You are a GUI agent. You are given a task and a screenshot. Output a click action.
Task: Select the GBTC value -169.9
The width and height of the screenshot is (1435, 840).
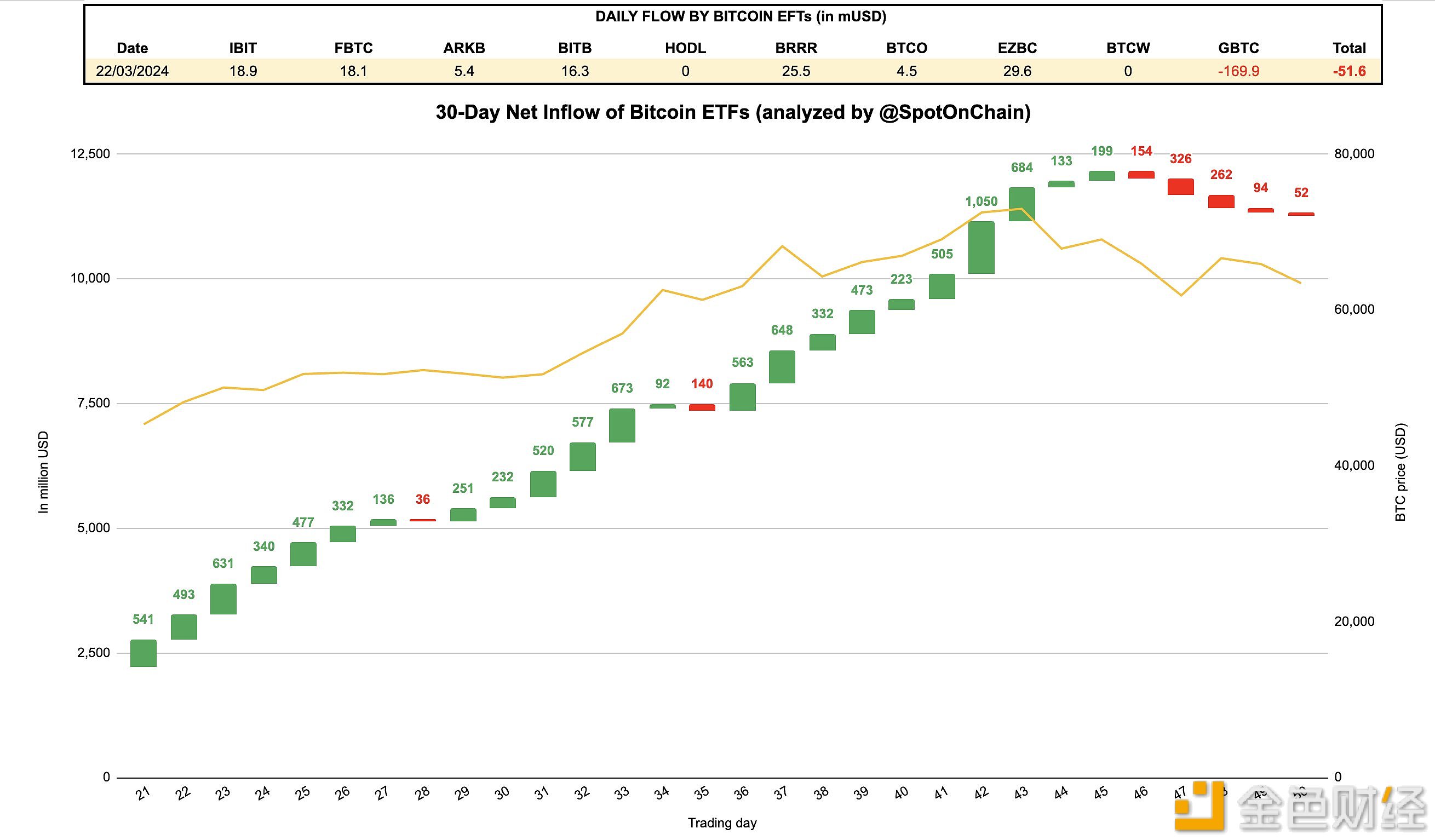coord(1238,71)
